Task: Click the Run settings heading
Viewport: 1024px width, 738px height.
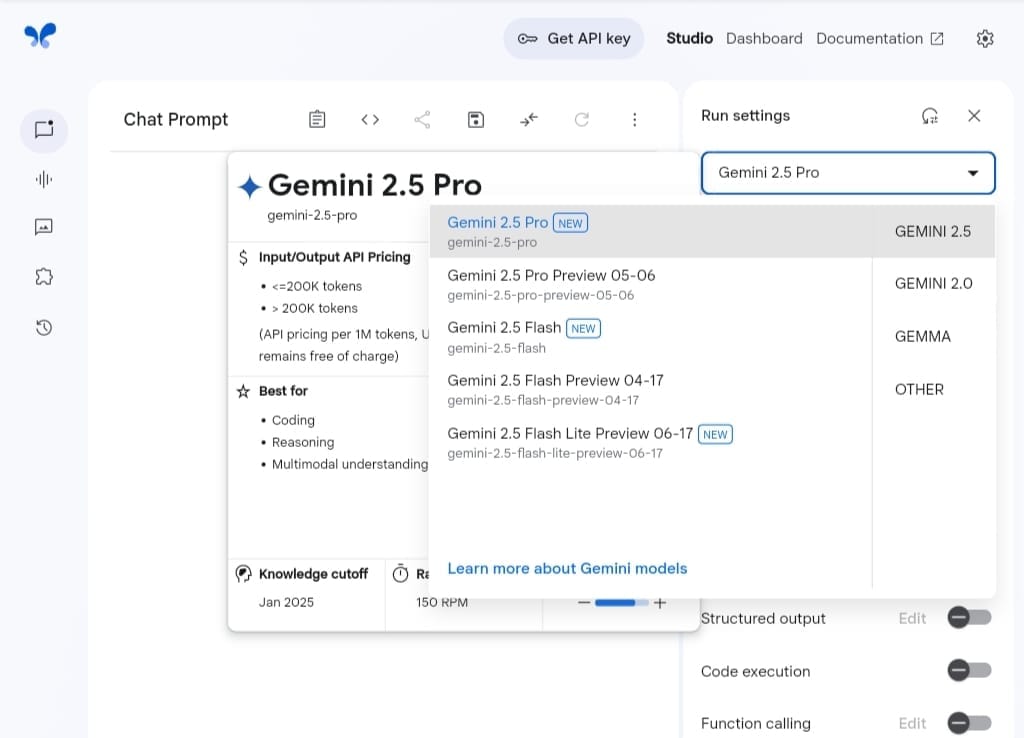Action: (x=745, y=116)
